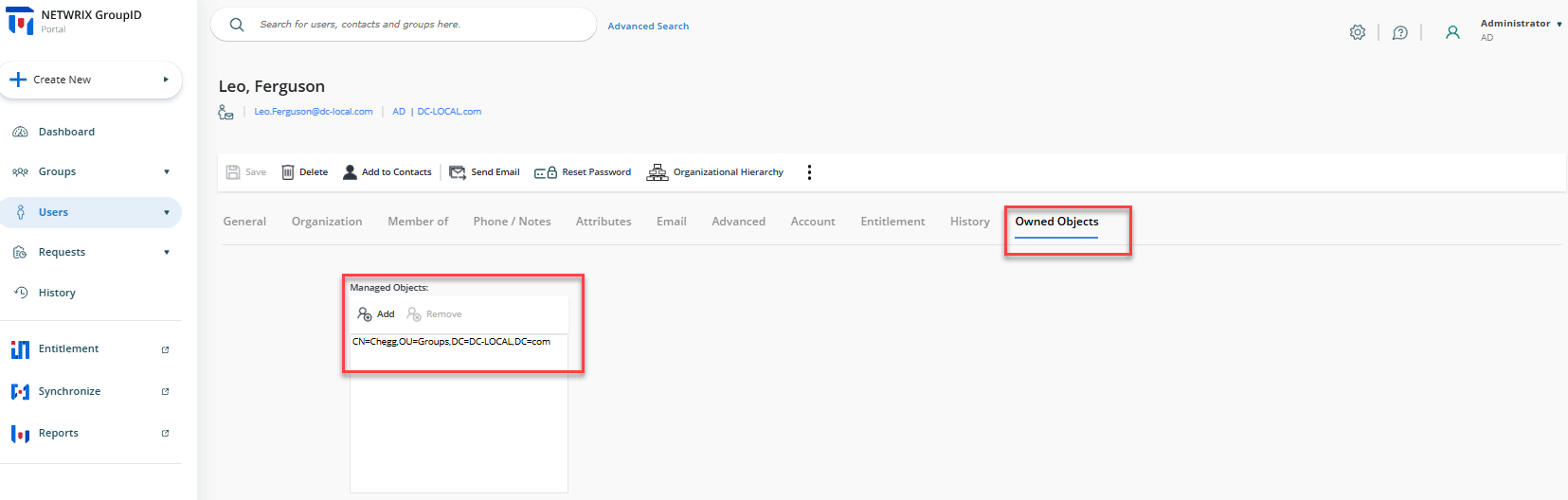Click Add to Contacts button
This screenshot has width=1568, height=500.
[387, 172]
